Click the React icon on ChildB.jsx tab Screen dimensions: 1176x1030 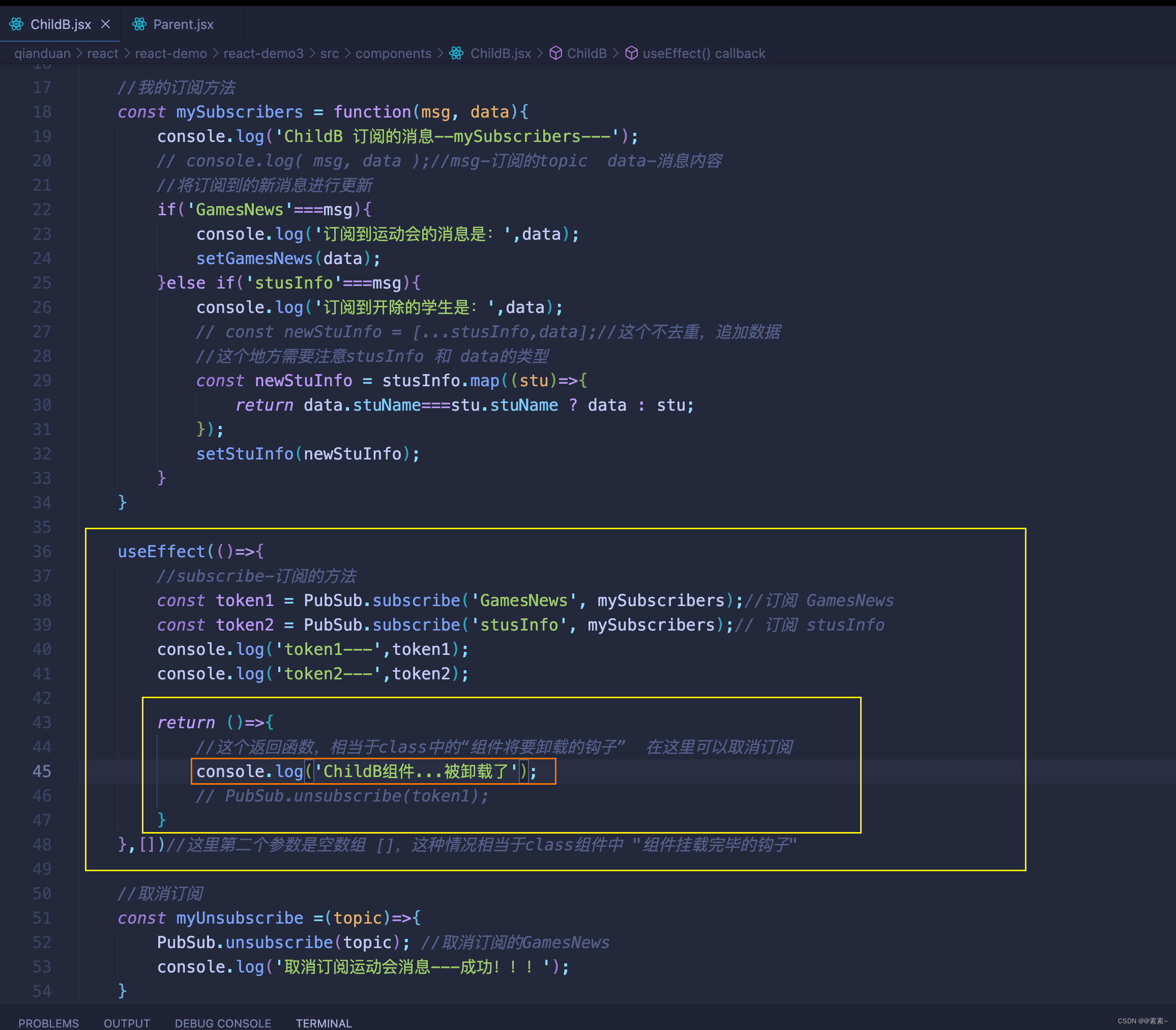tap(16, 24)
